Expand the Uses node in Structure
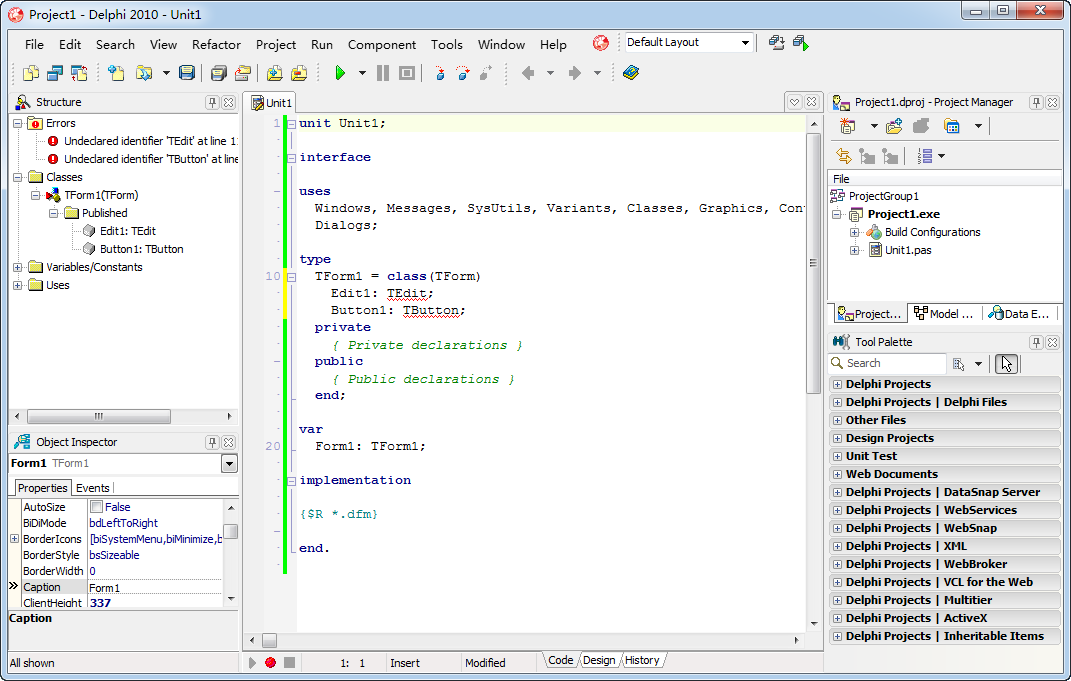1071x681 pixels. (18, 286)
